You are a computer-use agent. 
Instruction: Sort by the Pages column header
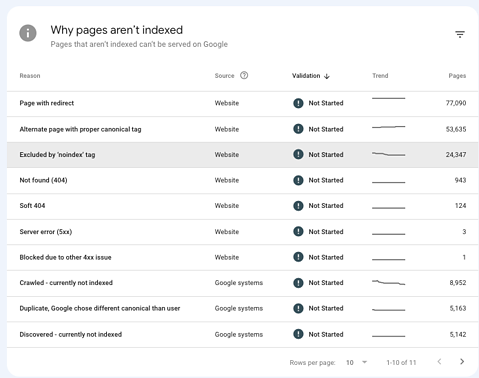457,76
